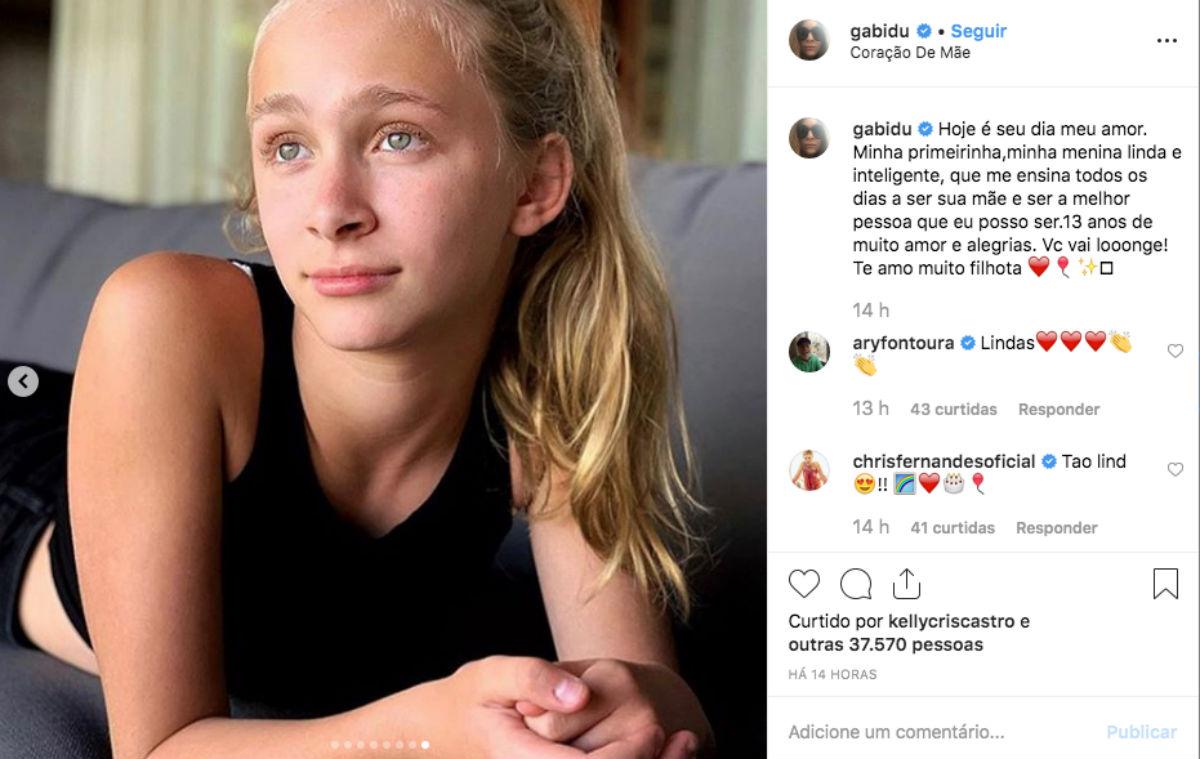Open gabidu profile picture in header
This screenshot has width=1200, height=759.
[x=809, y=41]
